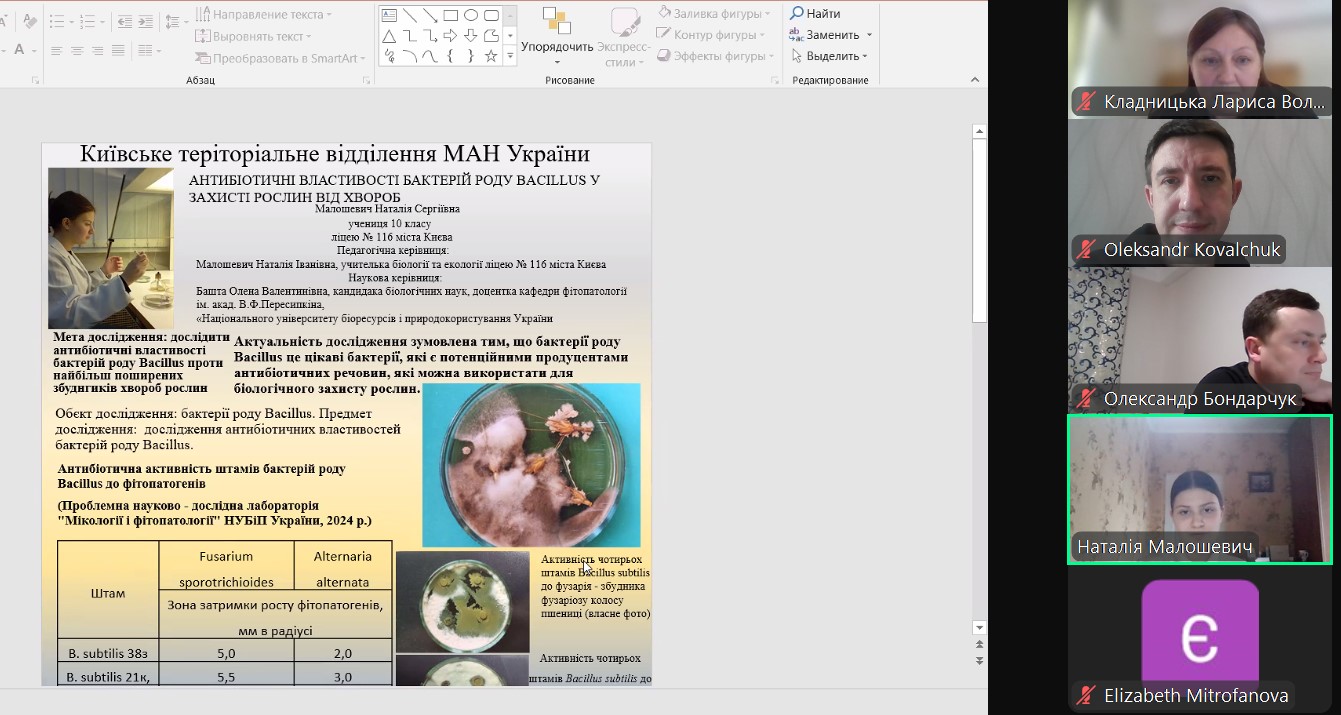Image resolution: width=1341 pixels, height=715 pixels.
Task: Click the bulleted list icon
Action: (x=56, y=21)
